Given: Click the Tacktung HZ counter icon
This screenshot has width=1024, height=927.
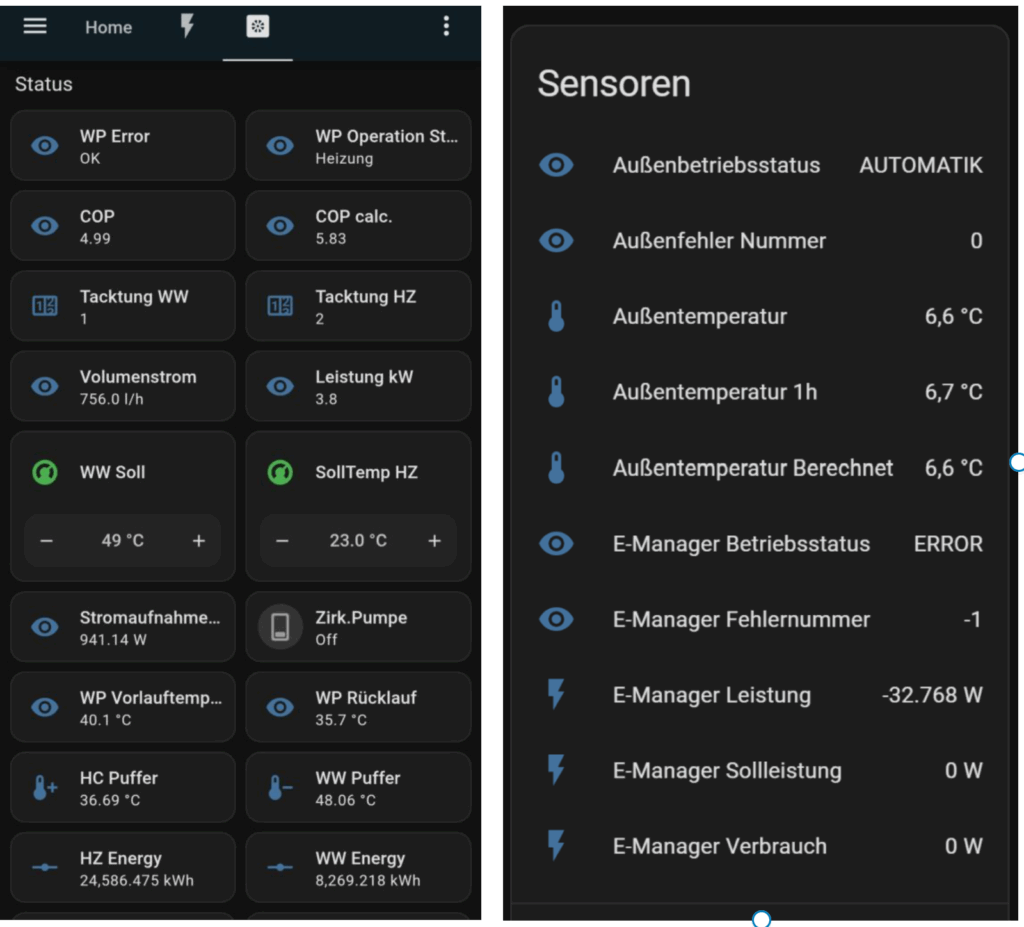Looking at the screenshot, I should click(x=280, y=306).
